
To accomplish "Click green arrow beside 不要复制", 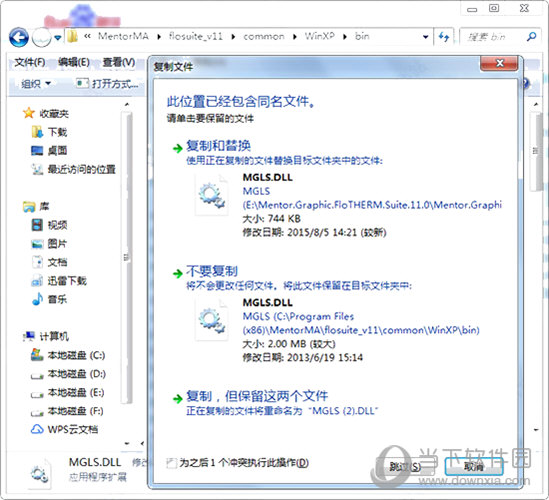I will [178, 273].
